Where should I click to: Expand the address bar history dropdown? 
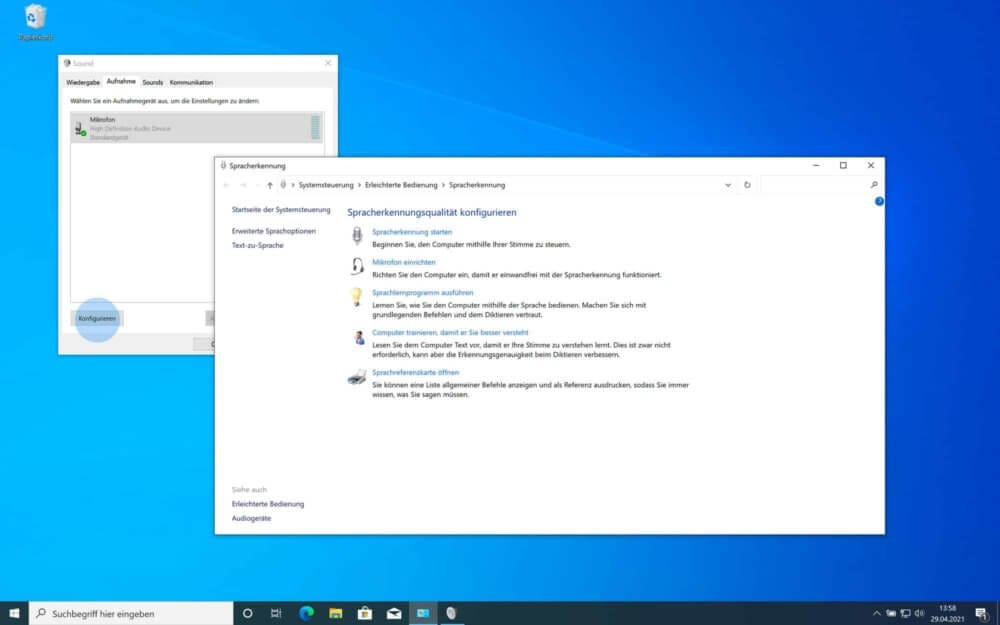pyautogui.click(x=728, y=185)
